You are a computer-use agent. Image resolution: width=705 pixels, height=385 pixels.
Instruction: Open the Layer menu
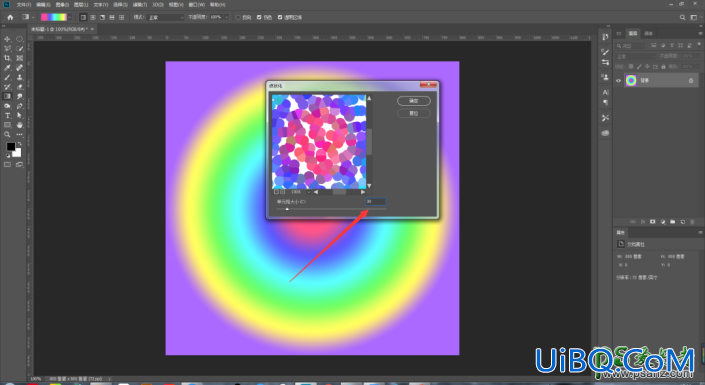pos(80,4)
